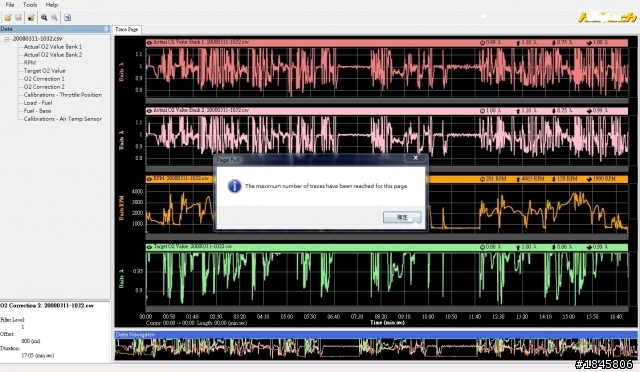Toggle eye icon on RPM trace
Viewport: 640px width, 372px height.
pyautogui.click(x=149, y=179)
